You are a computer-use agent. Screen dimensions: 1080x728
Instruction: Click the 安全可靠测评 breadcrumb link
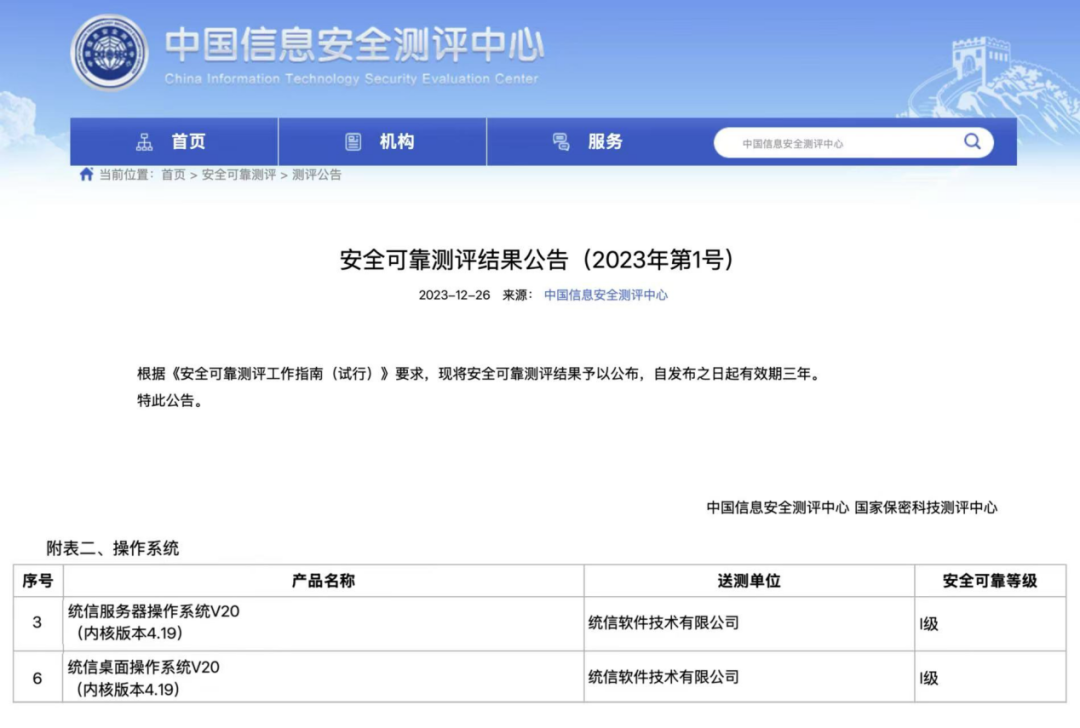click(238, 175)
